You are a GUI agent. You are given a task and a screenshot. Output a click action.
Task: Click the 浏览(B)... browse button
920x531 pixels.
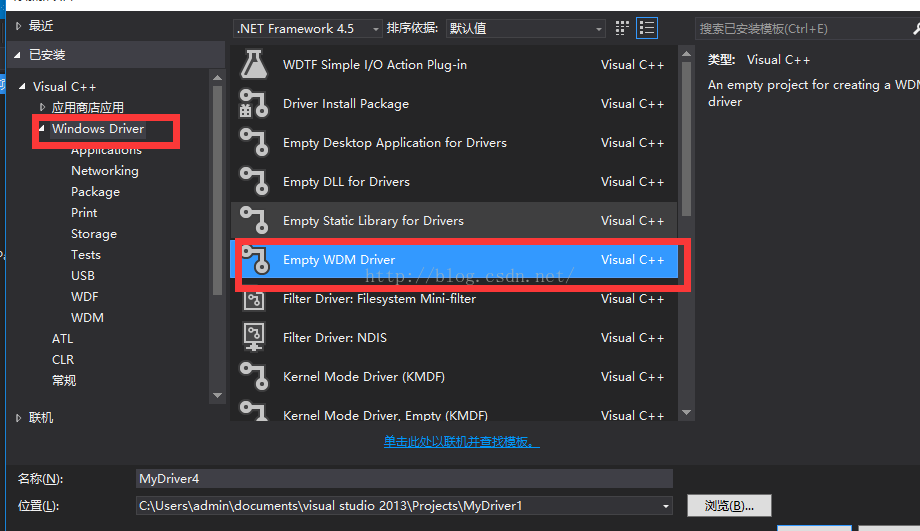click(729, 506)
